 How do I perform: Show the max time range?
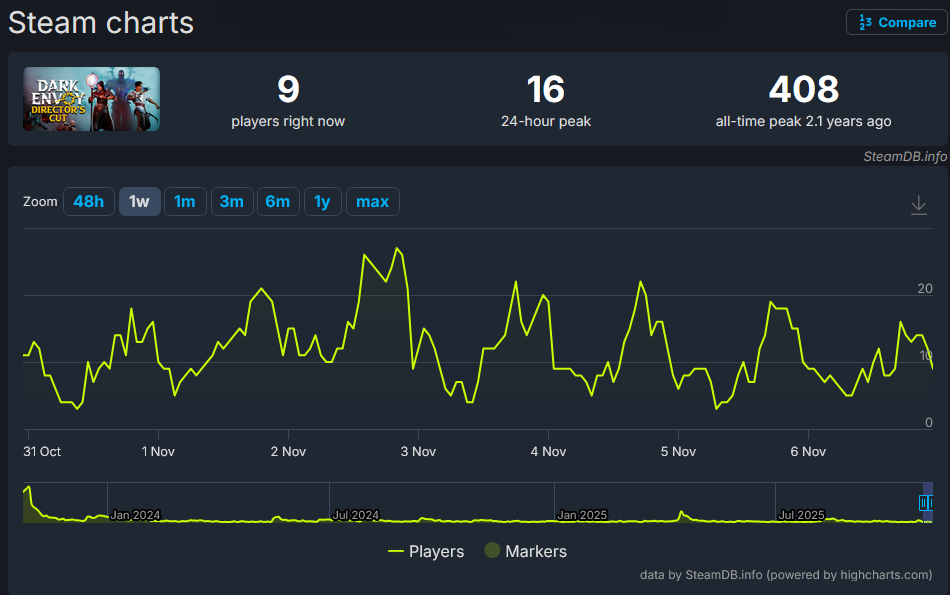coord(373,201)
